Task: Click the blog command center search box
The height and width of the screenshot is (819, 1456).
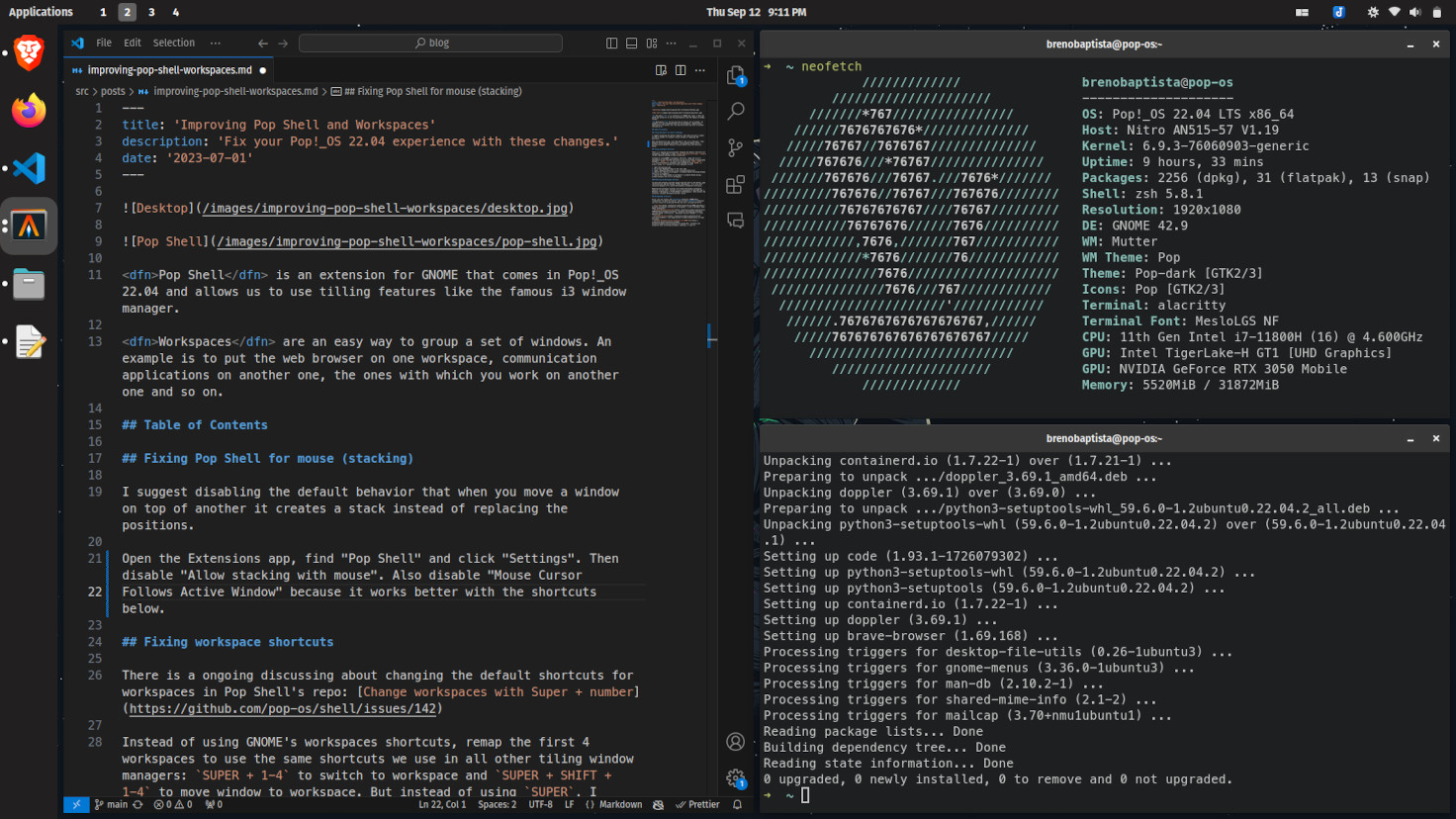Action: [x=430, y=44]
